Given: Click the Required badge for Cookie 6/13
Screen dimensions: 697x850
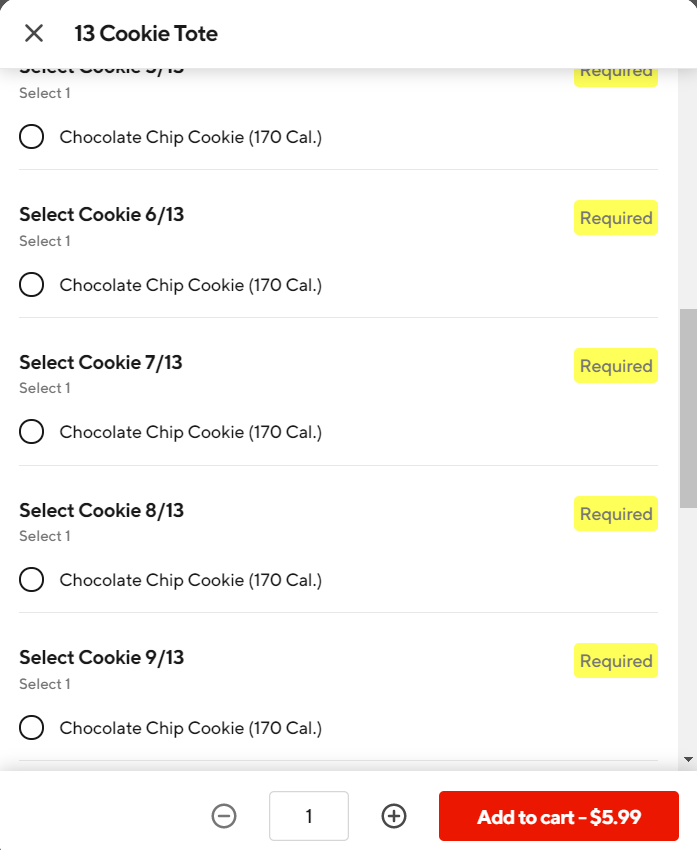Looking at the screenshot, I should [616, 218].
